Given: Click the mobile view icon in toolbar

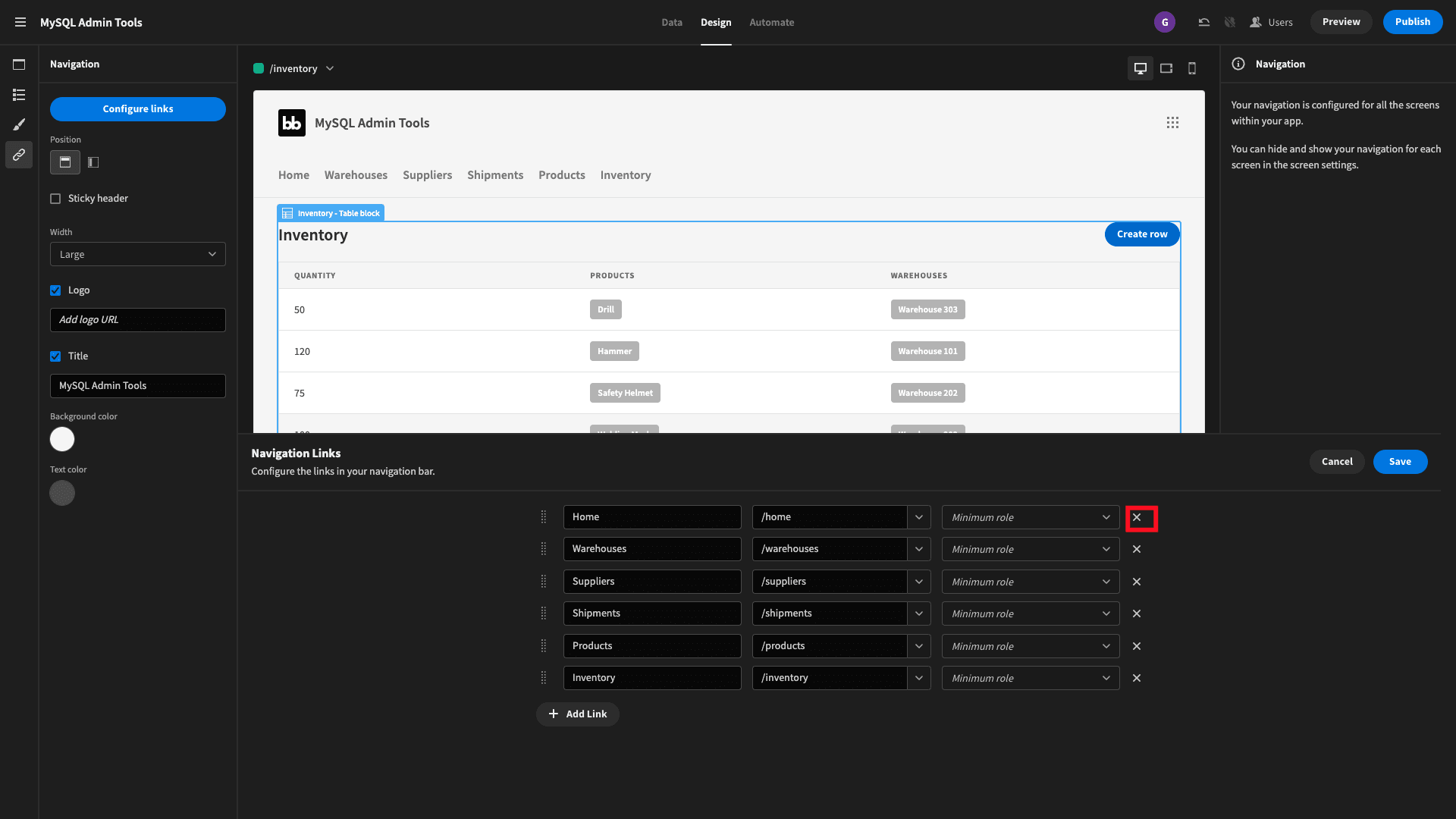Looking at the screenshot, I should click(x=1191, y=68).
